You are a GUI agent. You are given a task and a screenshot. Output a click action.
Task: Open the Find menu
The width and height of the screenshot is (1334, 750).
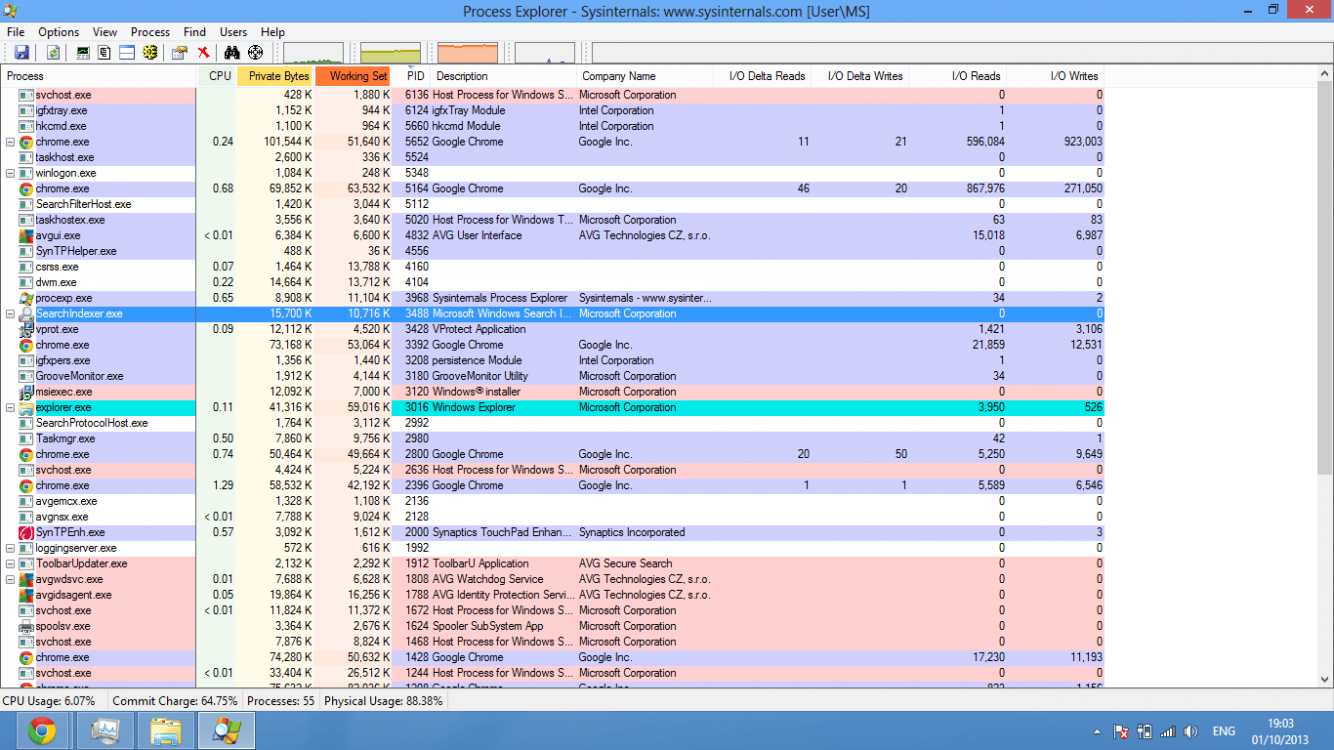click(x=194, y=32)
